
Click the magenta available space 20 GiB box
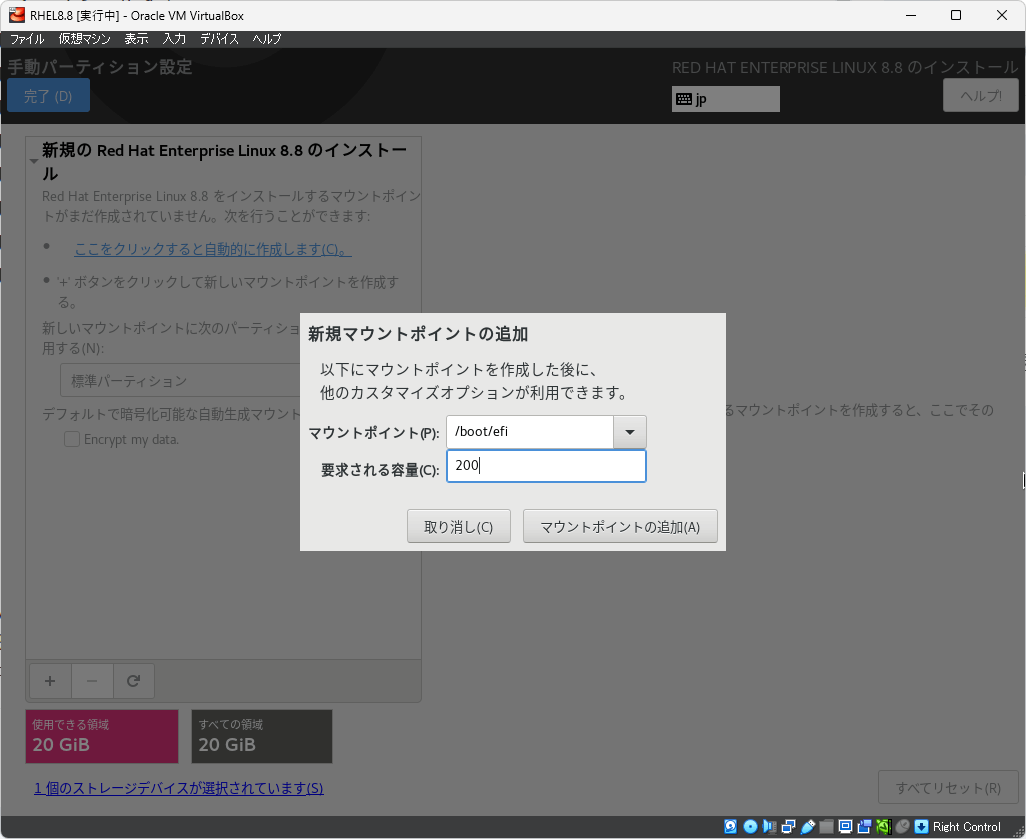pos(102,736)
